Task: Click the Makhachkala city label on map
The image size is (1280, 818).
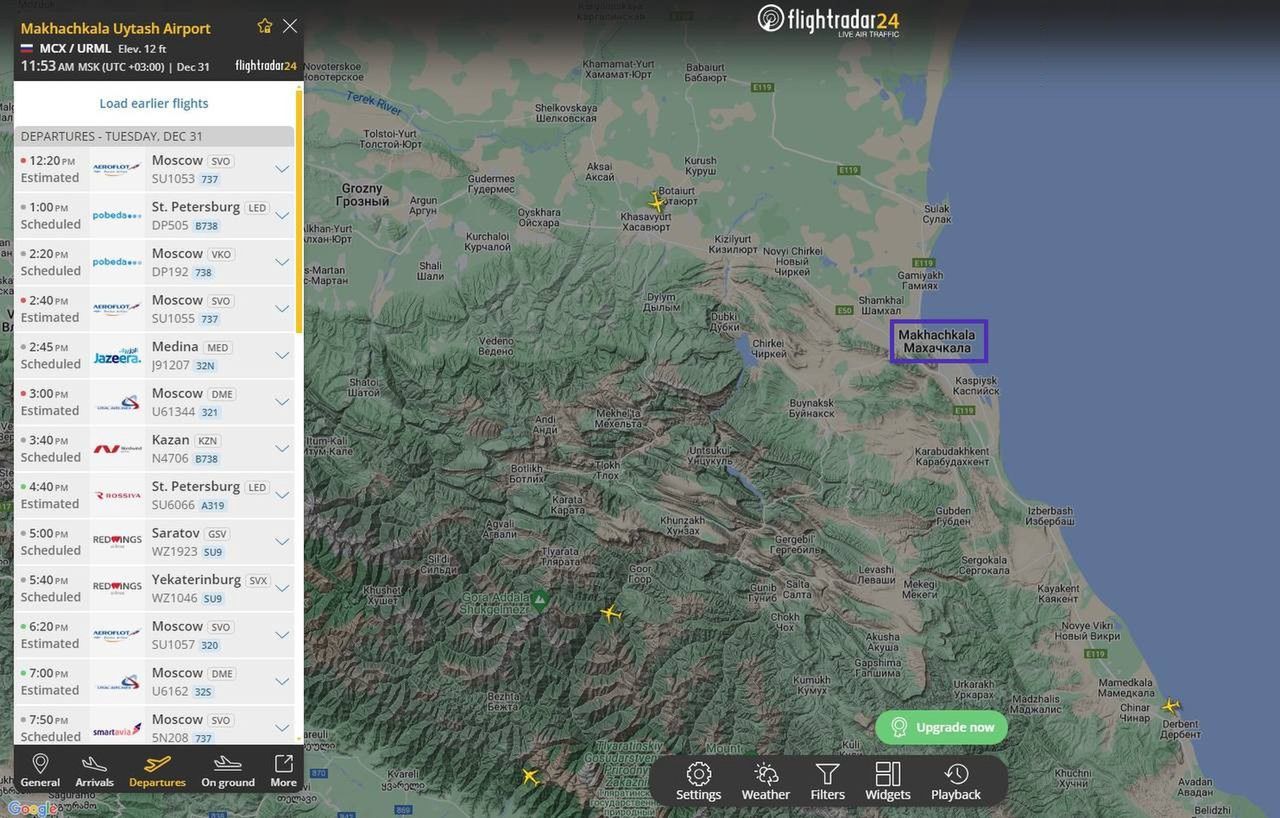Action: (x=937, y=341)
